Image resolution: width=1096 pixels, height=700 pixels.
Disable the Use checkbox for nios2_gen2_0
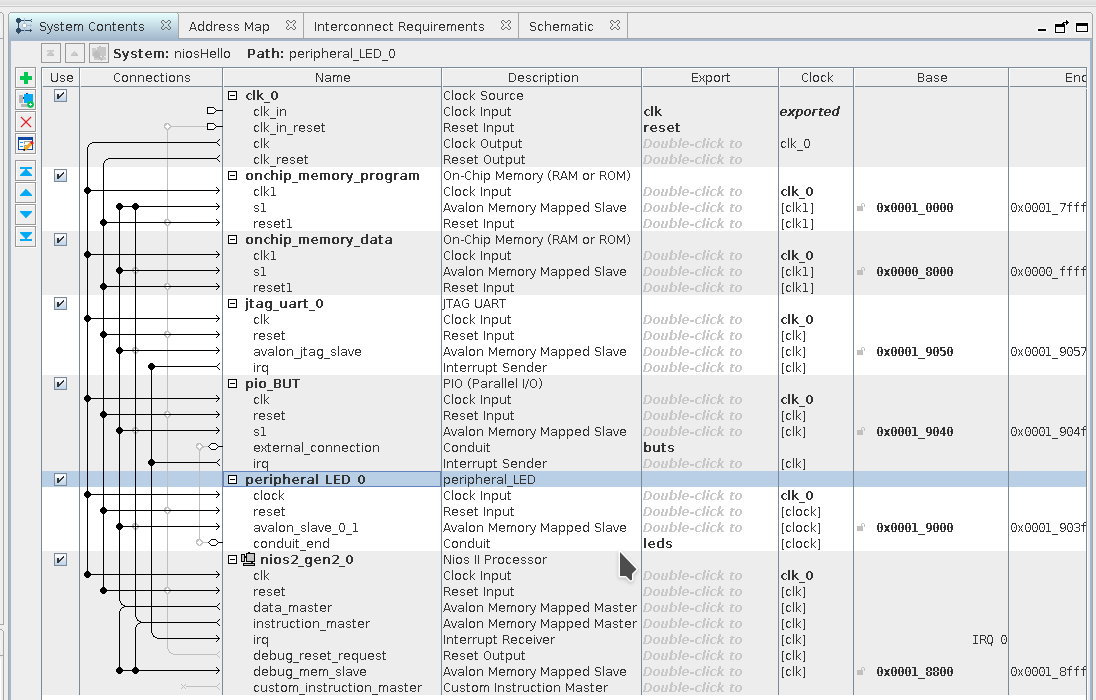[x=60, y=560]
